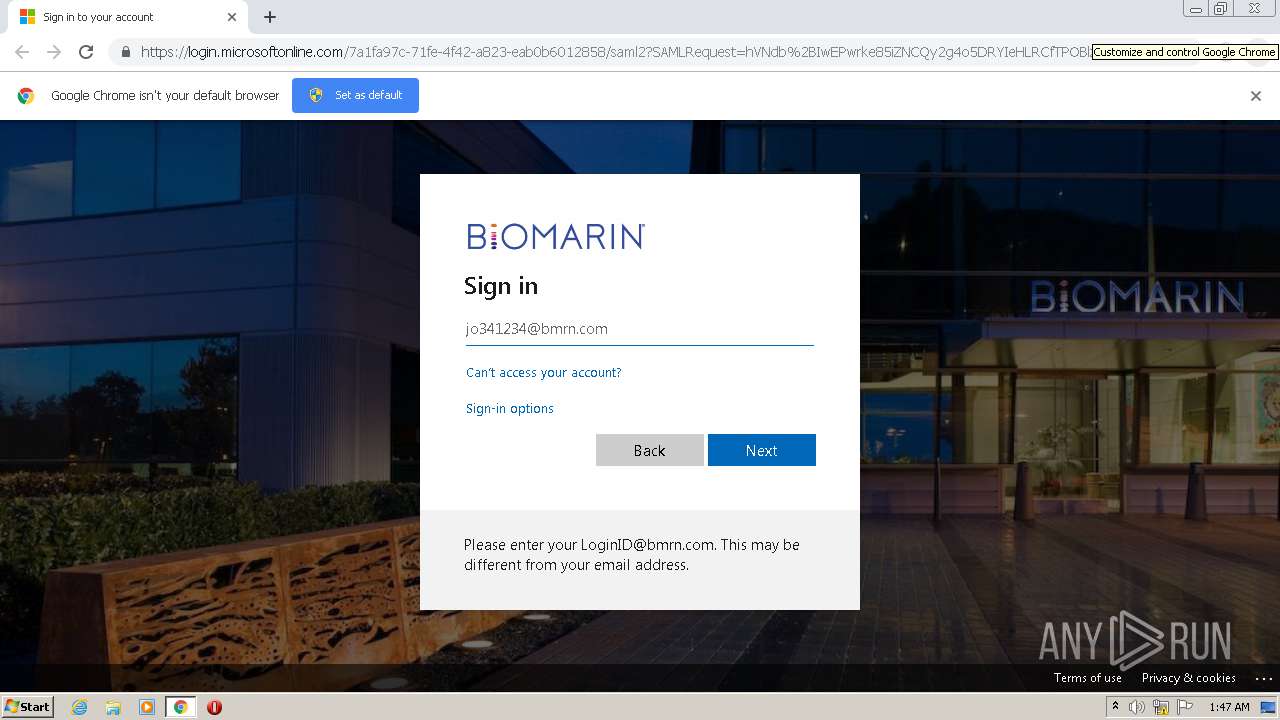Open Windows Media Player from taskbar
The image size is (1280, 720).
click(x=147, y=707)
